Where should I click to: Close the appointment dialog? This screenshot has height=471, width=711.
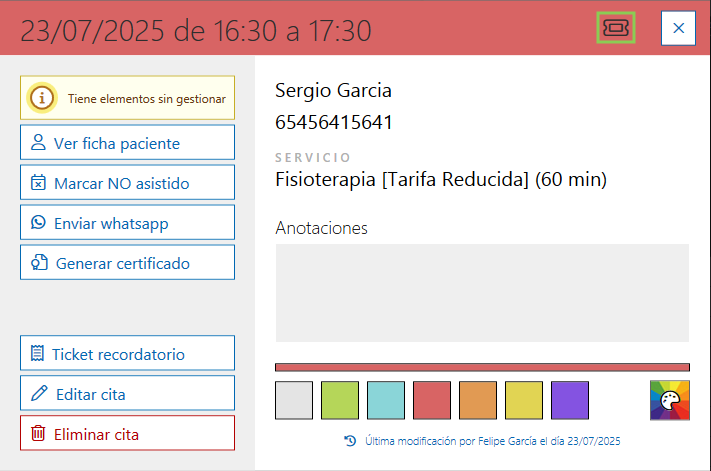coord(678,28)
